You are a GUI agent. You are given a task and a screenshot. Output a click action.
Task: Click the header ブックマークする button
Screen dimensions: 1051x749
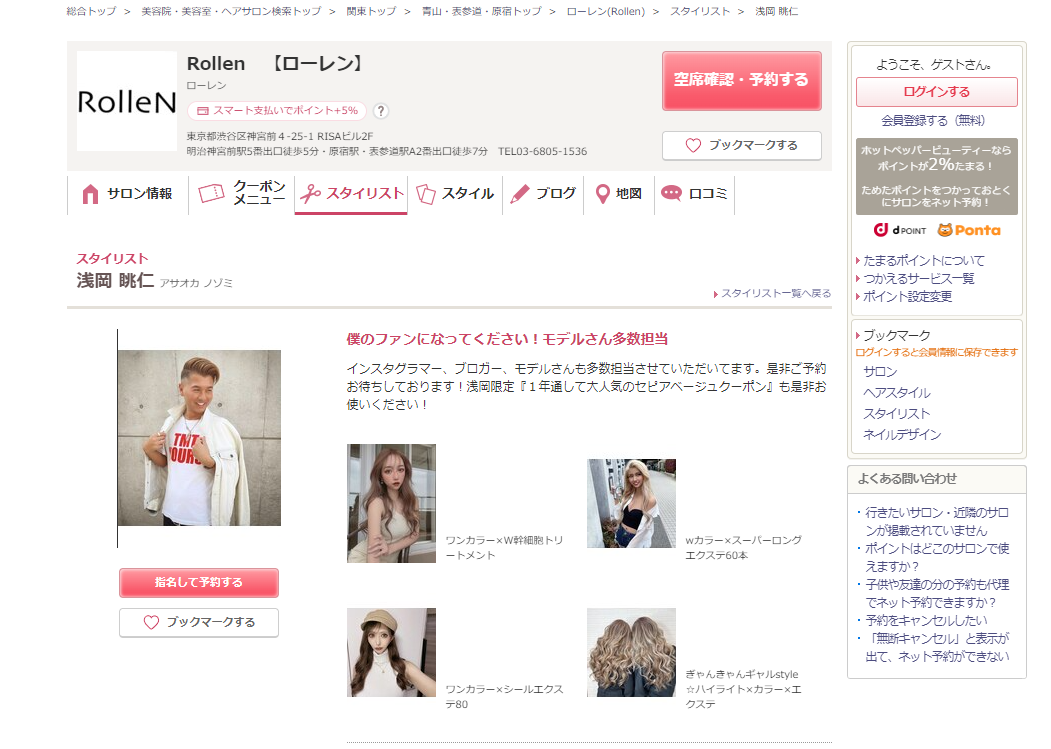click(x=741, y=146)
